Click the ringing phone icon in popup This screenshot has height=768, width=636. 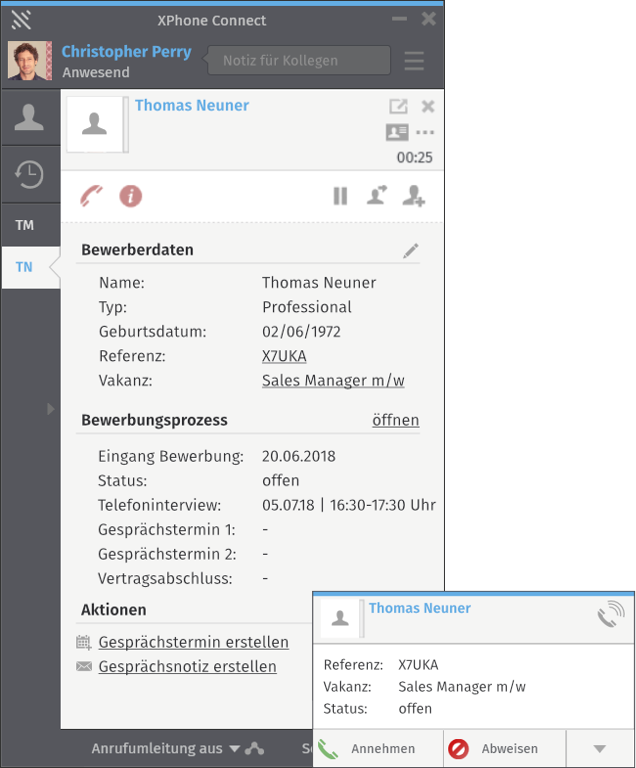coord(611,615)
